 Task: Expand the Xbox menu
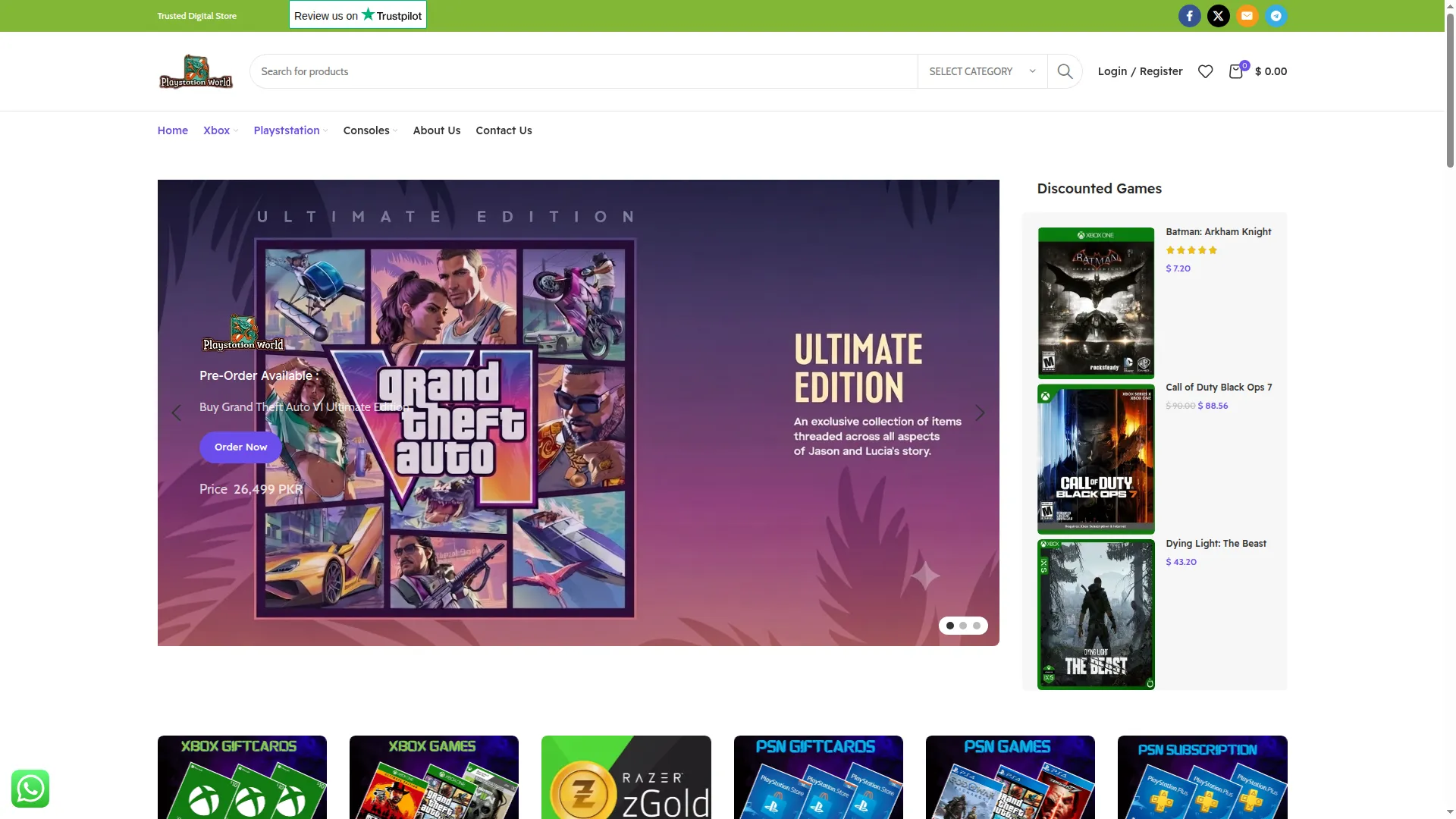point(221,130)
